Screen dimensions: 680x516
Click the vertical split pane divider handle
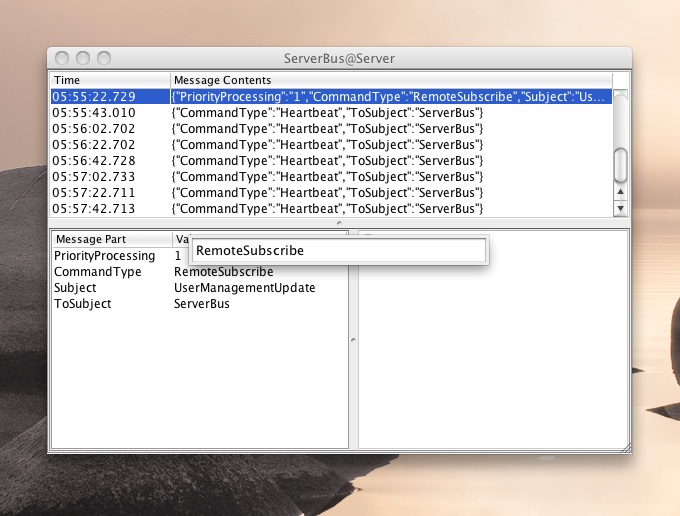coord(353,340)
